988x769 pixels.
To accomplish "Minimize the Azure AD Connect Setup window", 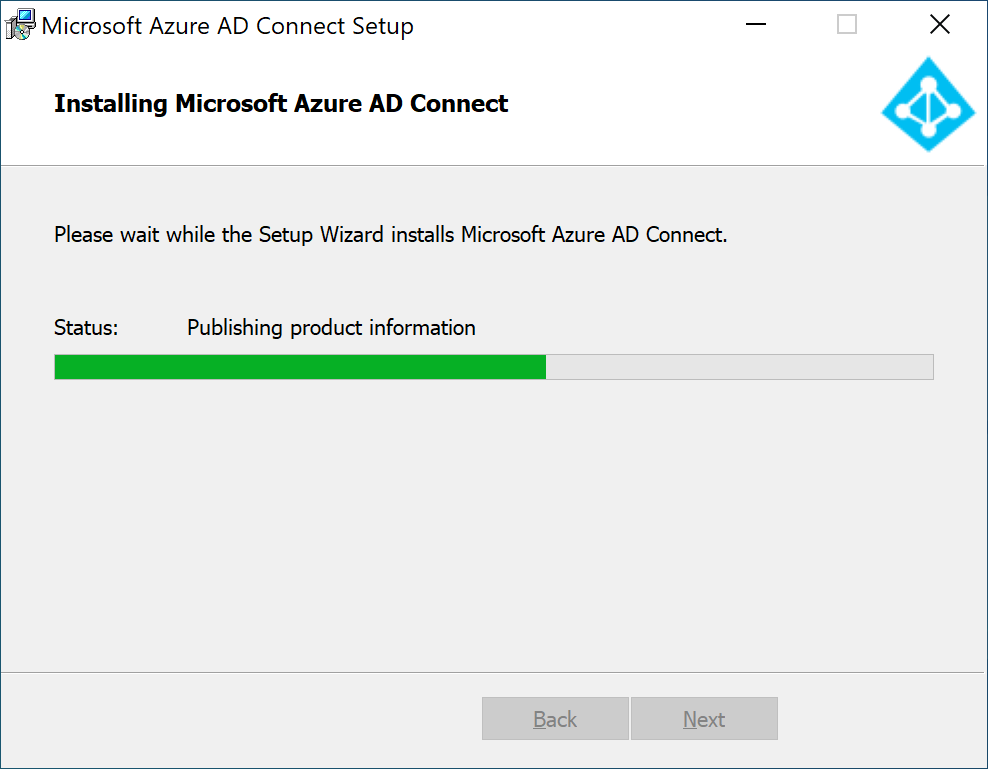I will pyautogui.click(x=755, y=25).
